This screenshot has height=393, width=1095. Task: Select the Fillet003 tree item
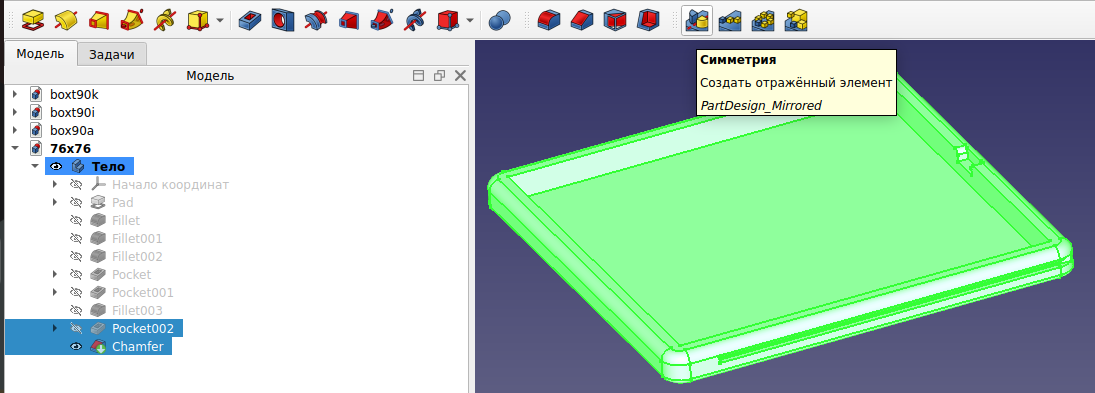pos(137,310)
